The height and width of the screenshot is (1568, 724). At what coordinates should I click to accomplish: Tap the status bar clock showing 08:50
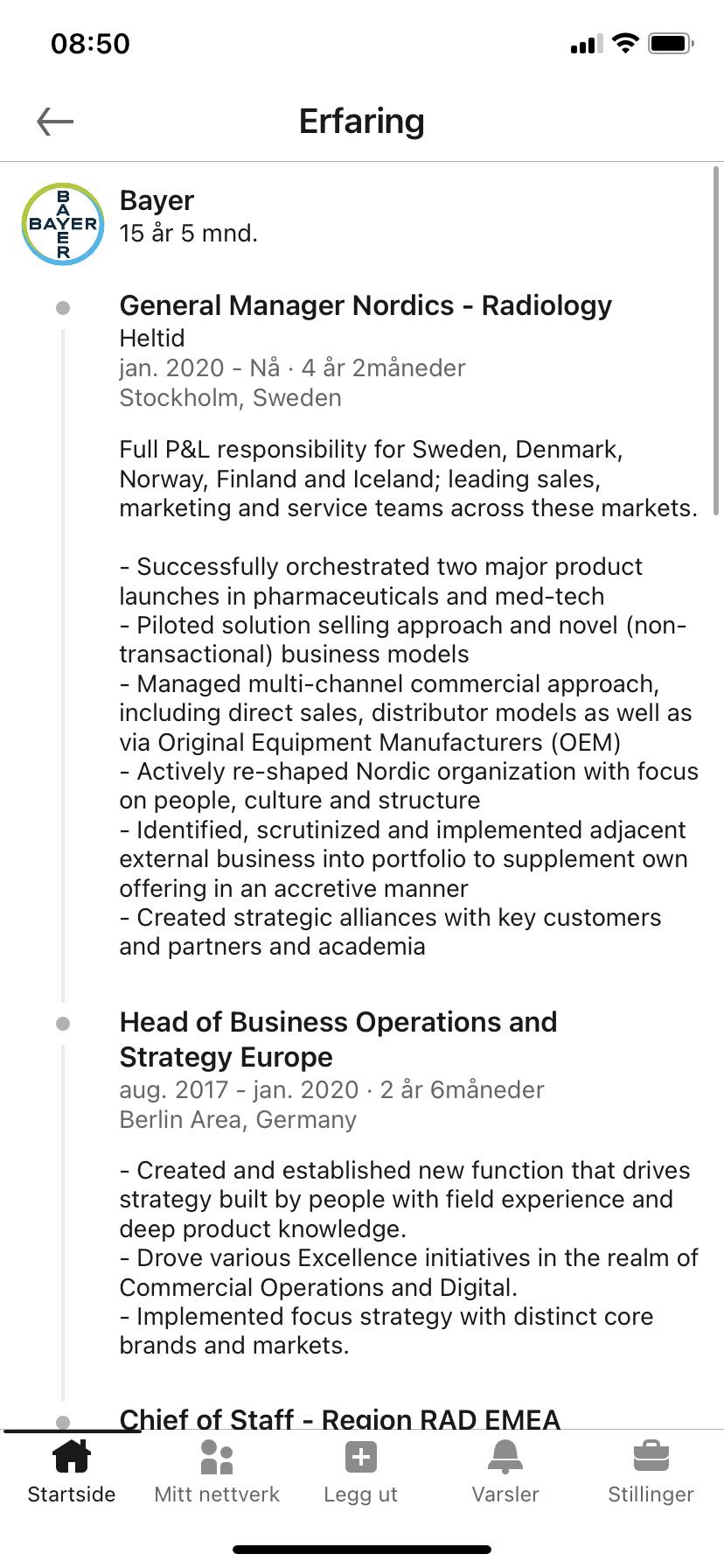pyautogui.click(x=90, y=44)
